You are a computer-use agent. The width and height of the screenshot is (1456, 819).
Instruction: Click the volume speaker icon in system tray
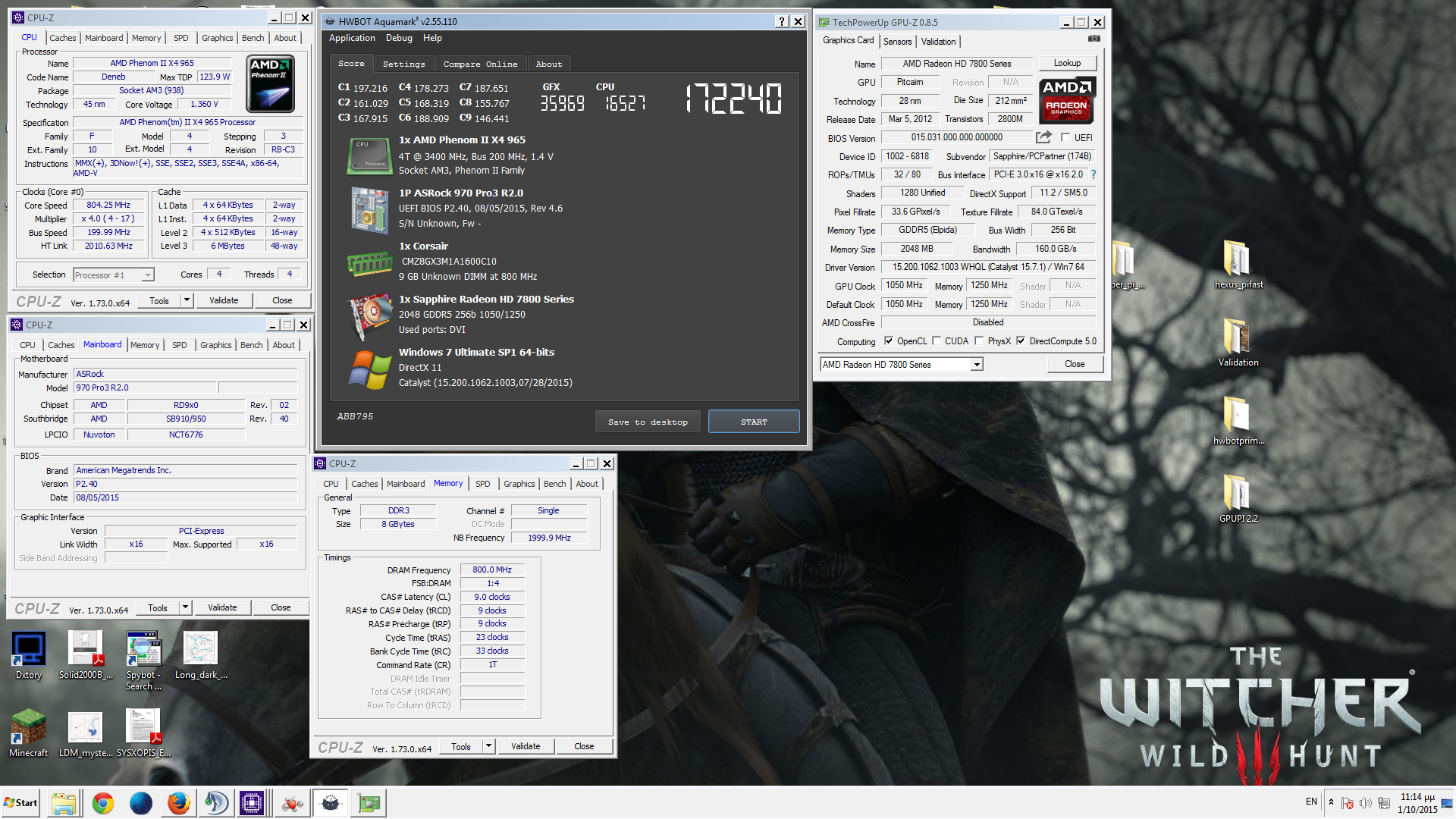coord(1365,803)
